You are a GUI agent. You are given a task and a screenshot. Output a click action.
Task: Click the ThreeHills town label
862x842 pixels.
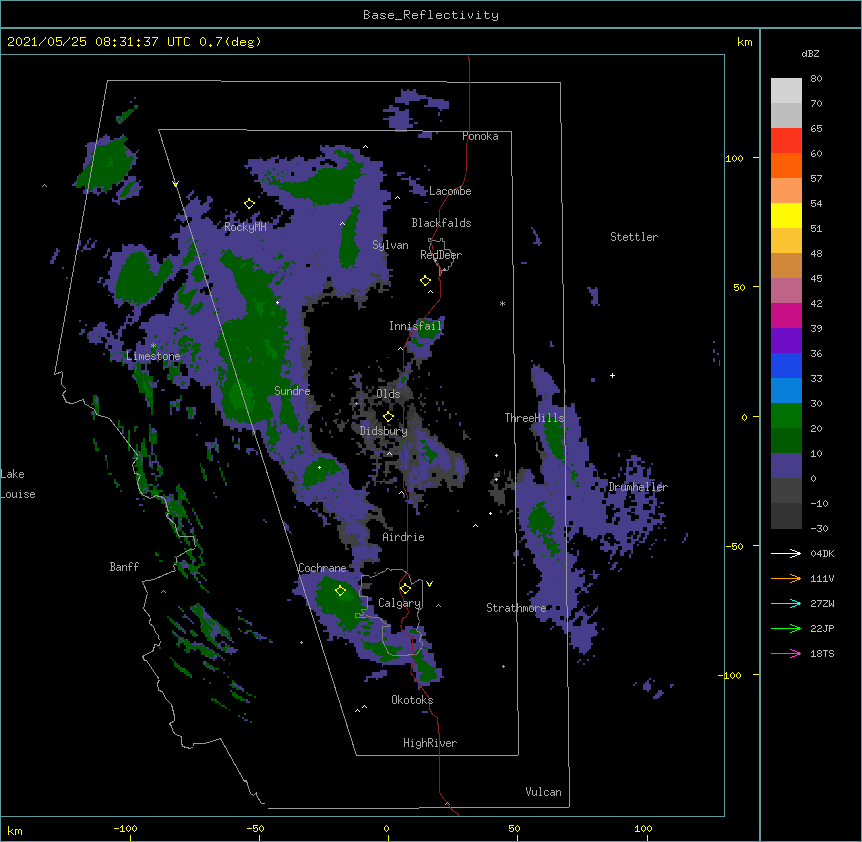click(534, 418)
